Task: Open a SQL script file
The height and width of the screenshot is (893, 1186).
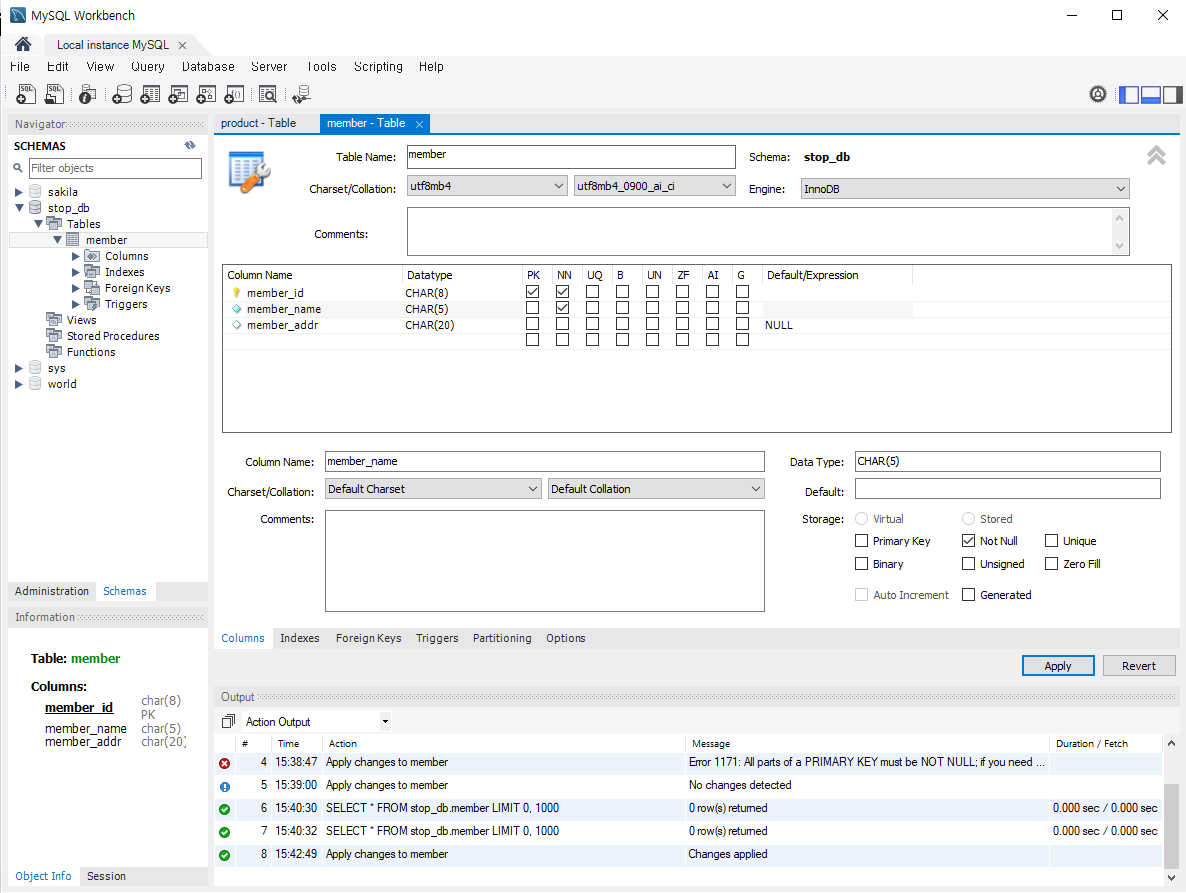Action: point(54,94)
